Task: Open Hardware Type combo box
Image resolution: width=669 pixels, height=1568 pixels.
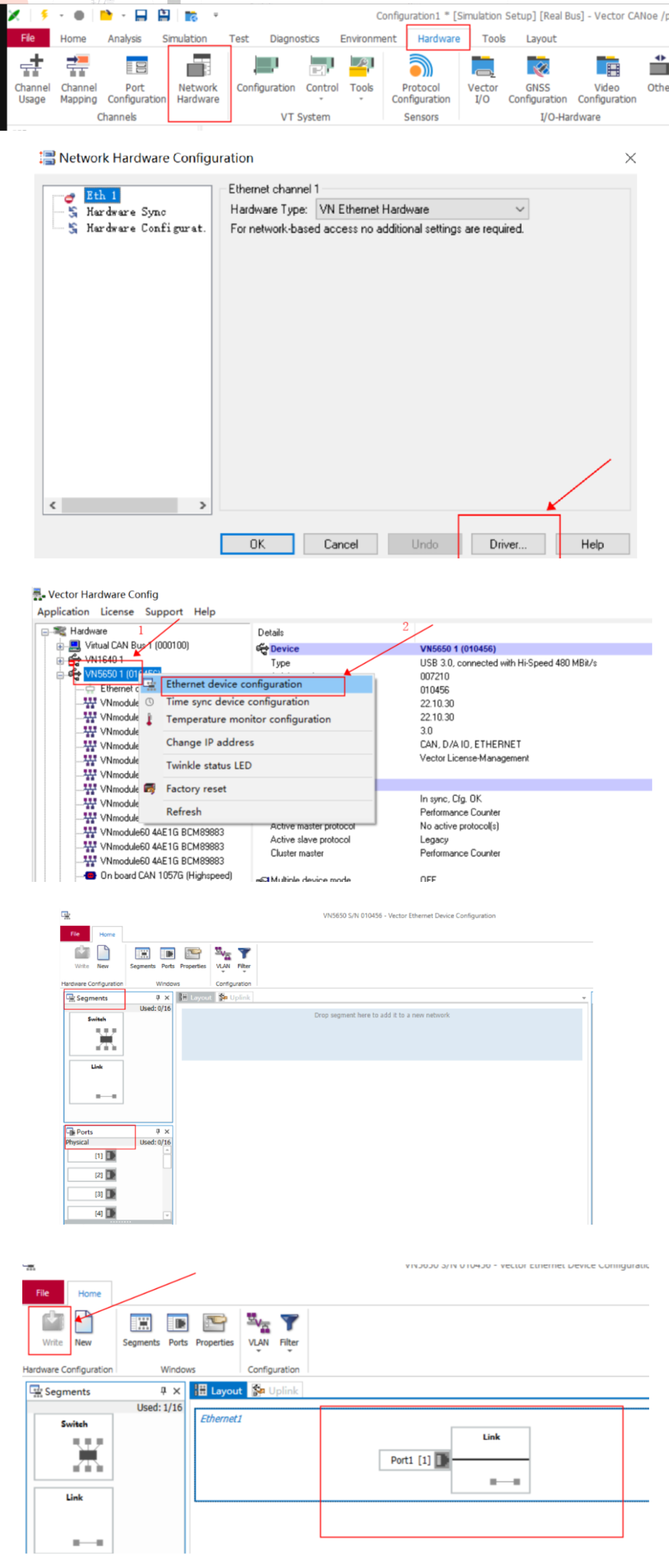Action: click(423, 209)
